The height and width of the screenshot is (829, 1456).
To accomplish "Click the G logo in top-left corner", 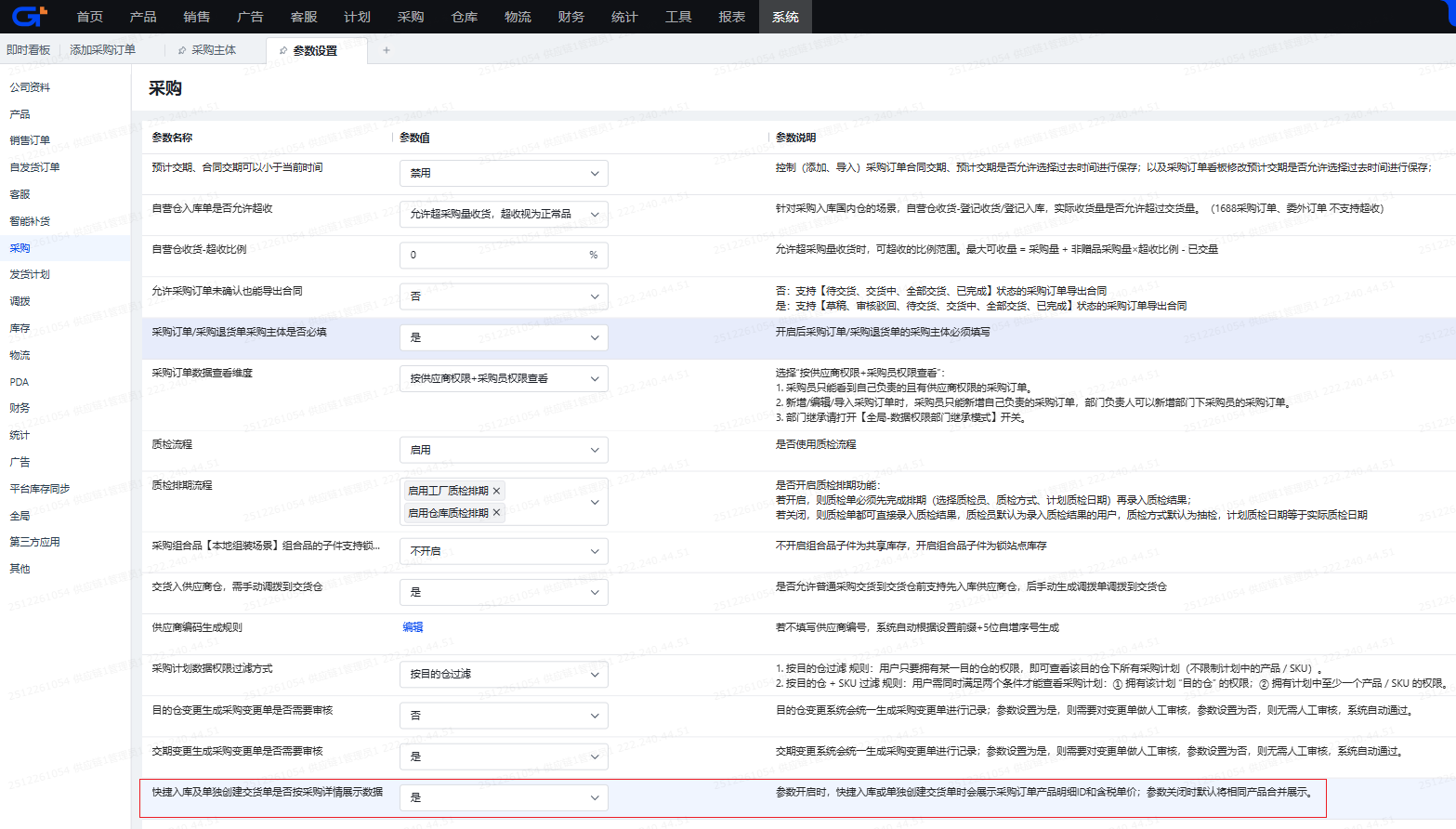I will (x=28, y=17).
